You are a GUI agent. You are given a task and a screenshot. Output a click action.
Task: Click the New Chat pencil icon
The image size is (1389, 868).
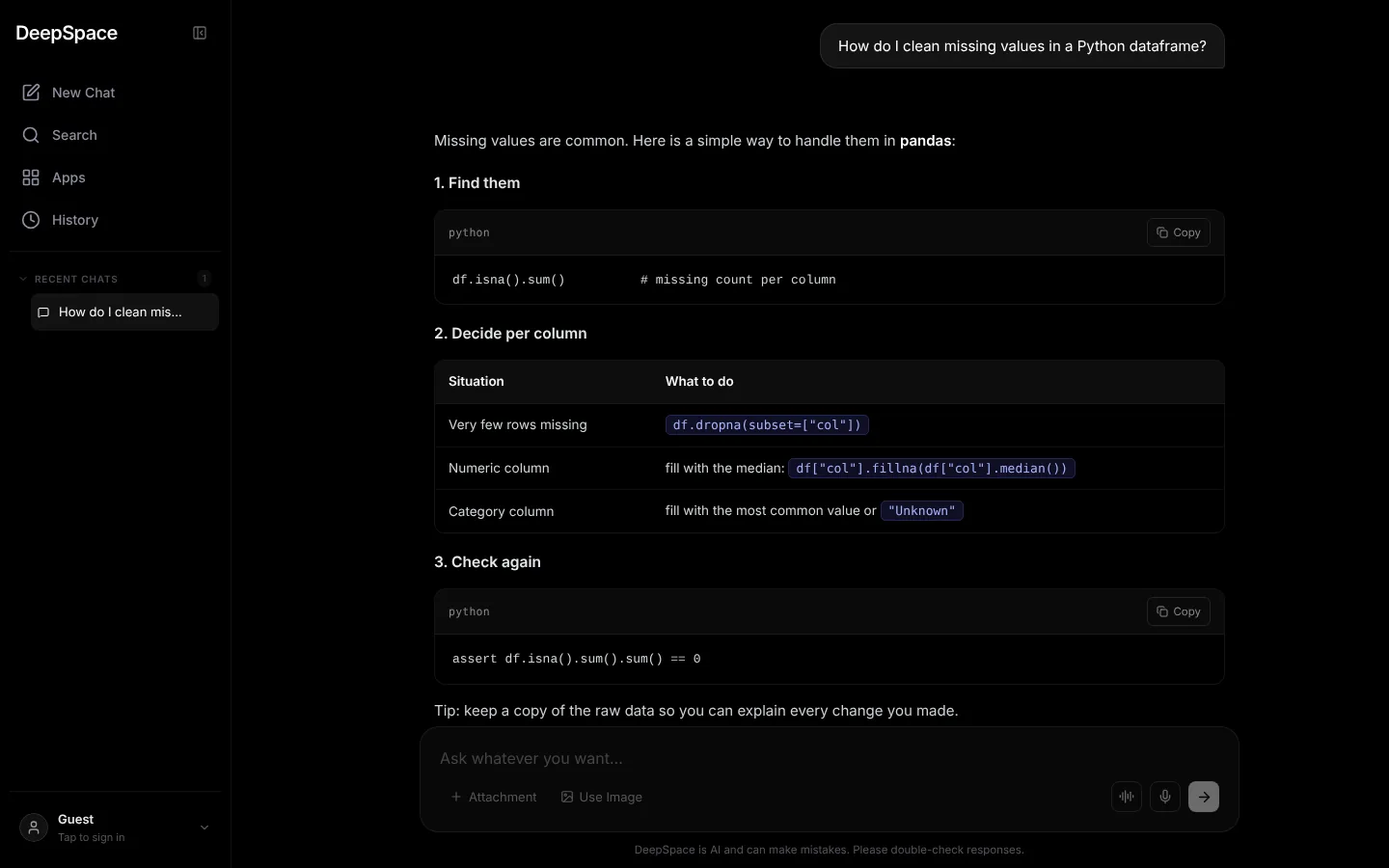point(31,93)
